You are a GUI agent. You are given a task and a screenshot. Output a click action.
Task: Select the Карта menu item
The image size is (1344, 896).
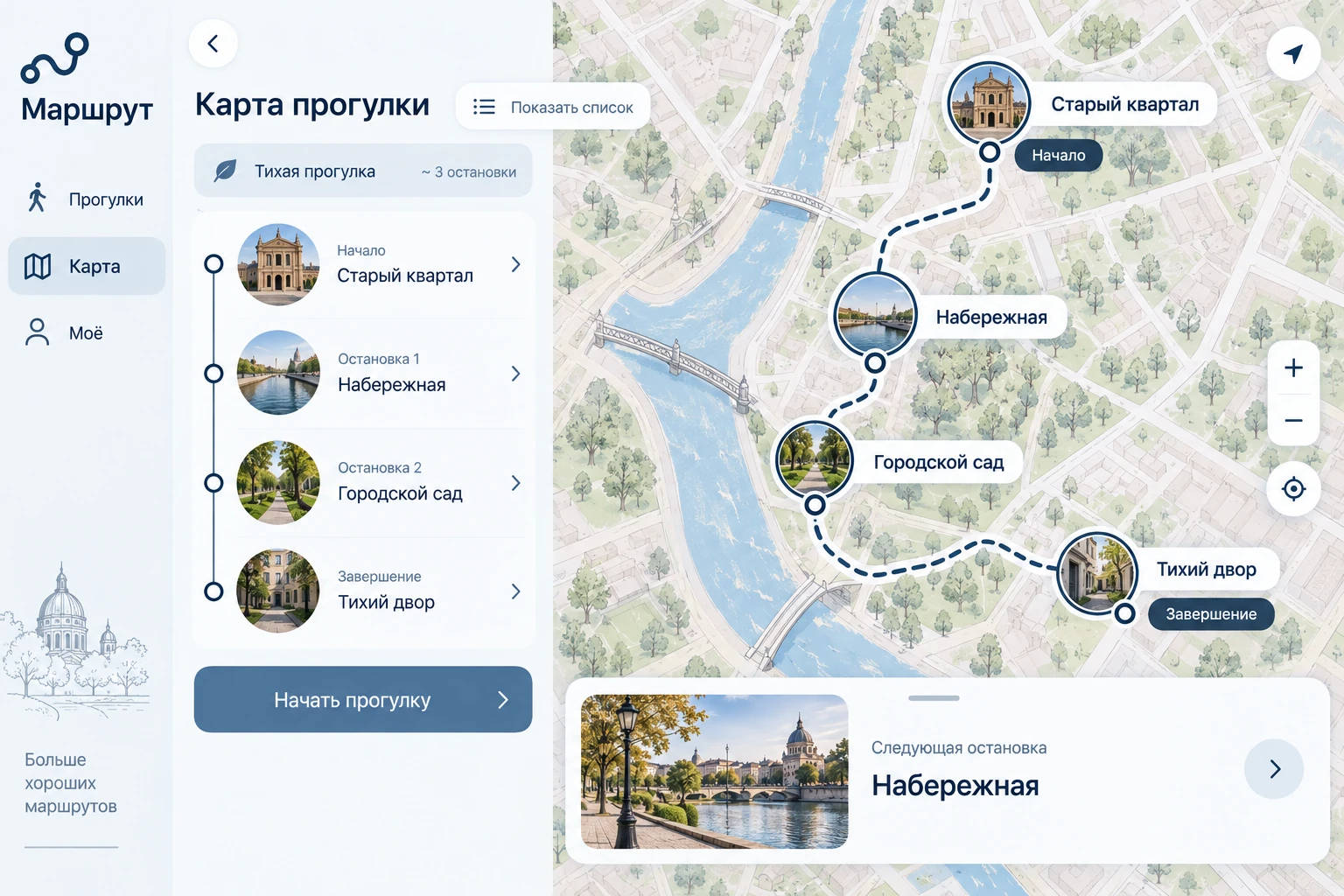pyautogui.click(x=87, y=266)
